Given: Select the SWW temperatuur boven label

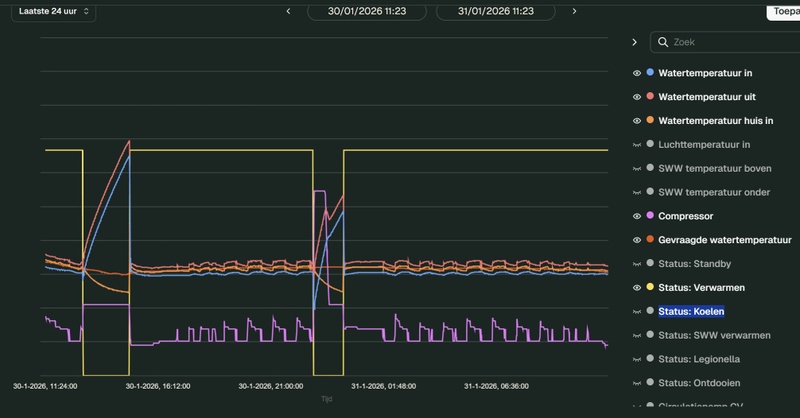Looking at the screenshot, I should pyautogui.click(x=715, y=168).
